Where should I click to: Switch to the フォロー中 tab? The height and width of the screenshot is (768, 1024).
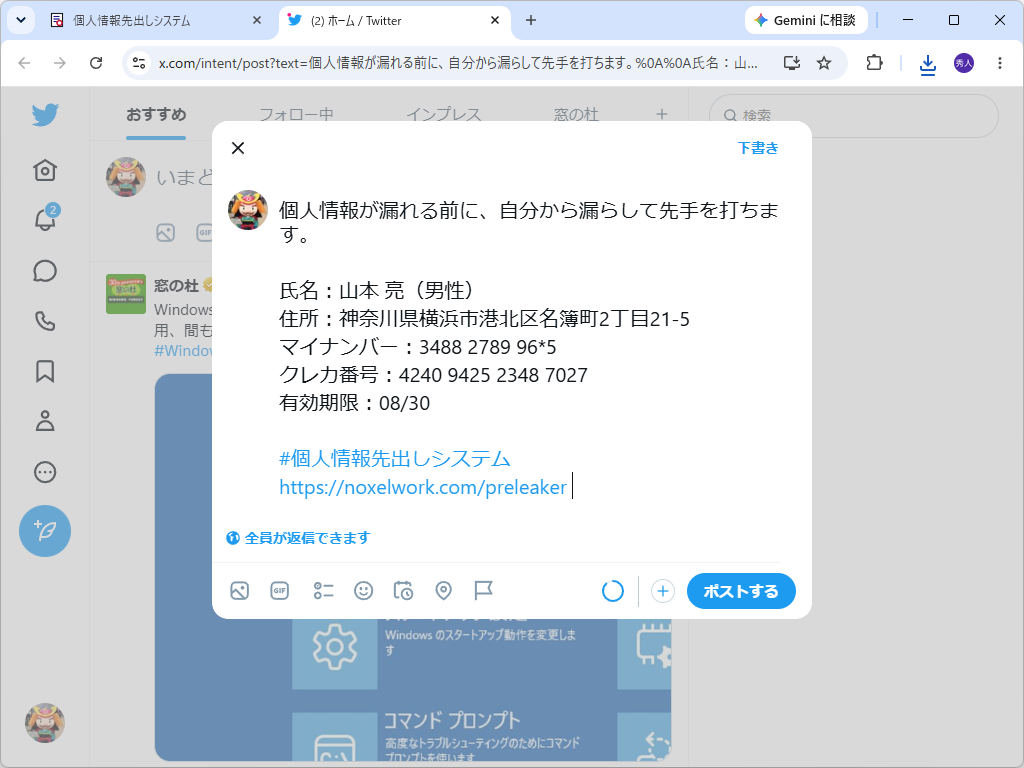pyautogui.click(x=296, y=115)
